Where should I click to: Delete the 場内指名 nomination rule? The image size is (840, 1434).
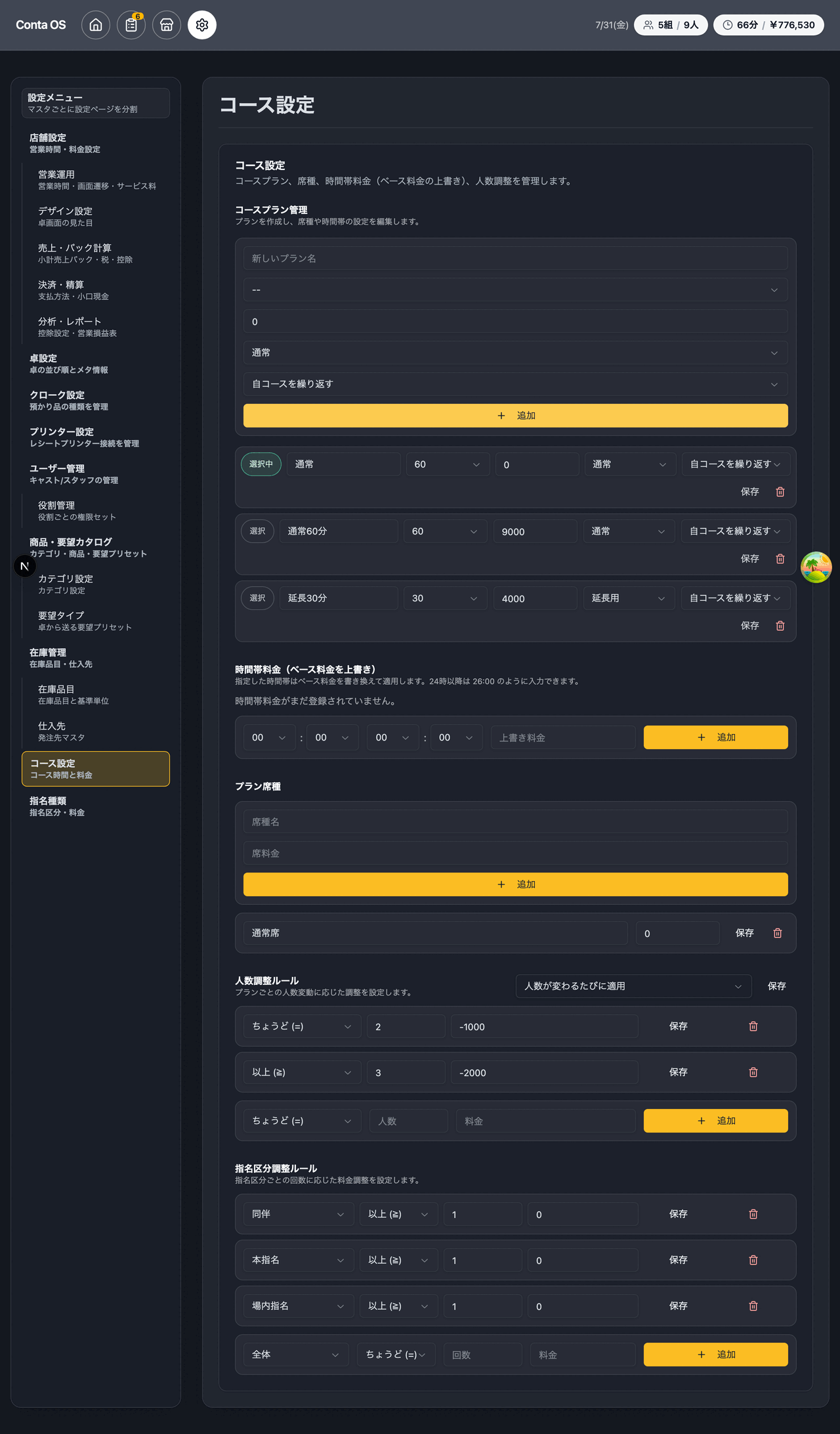(753, 1306)
